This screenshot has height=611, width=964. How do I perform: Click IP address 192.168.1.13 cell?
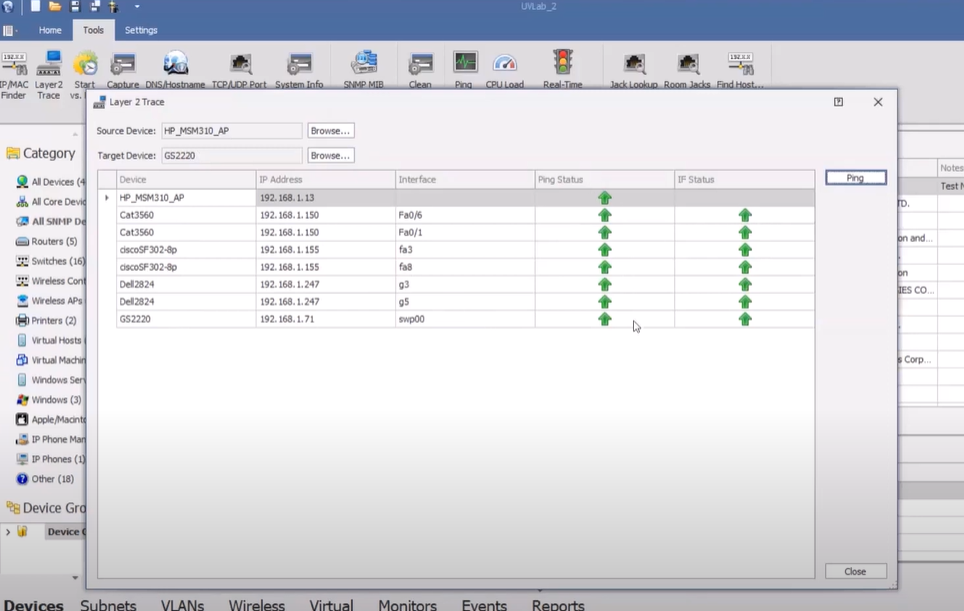[x=326, y=198]
